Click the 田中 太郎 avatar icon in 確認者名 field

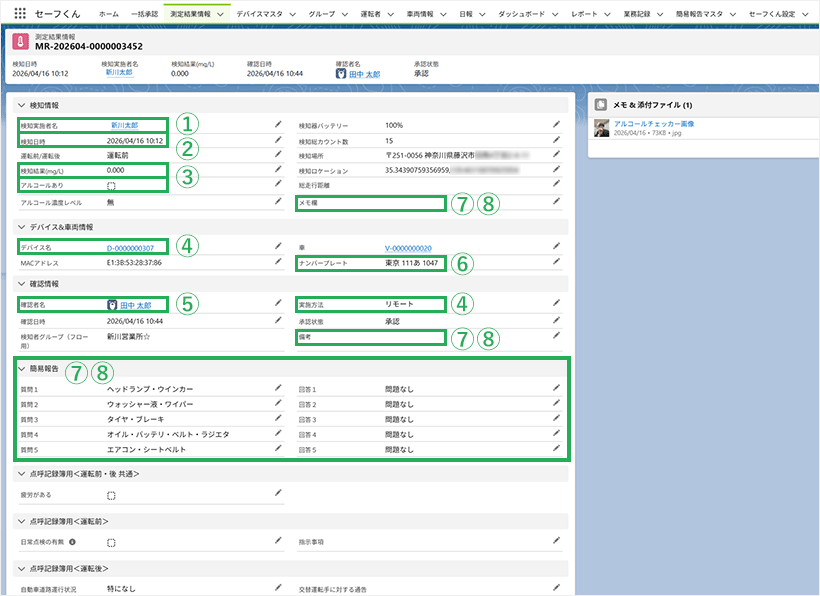tap(112, 305)
